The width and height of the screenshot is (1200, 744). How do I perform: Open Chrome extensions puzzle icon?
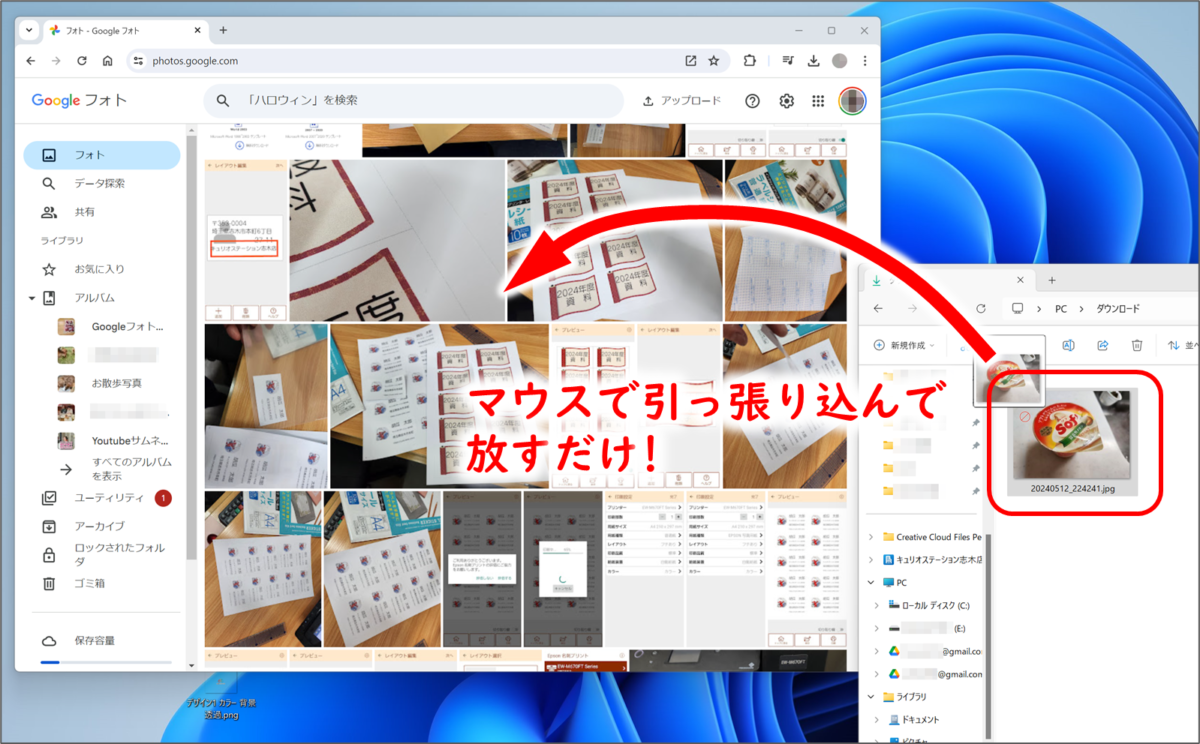(749, 61)
